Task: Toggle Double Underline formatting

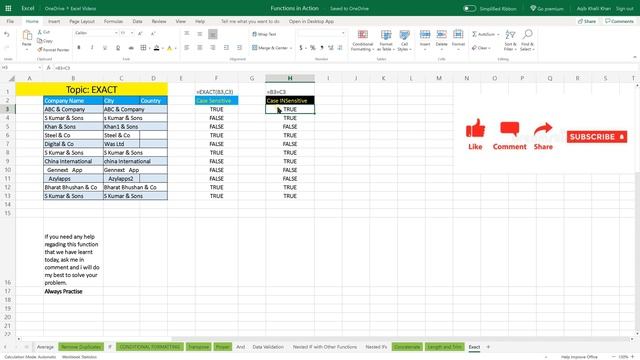Action: 118,48
